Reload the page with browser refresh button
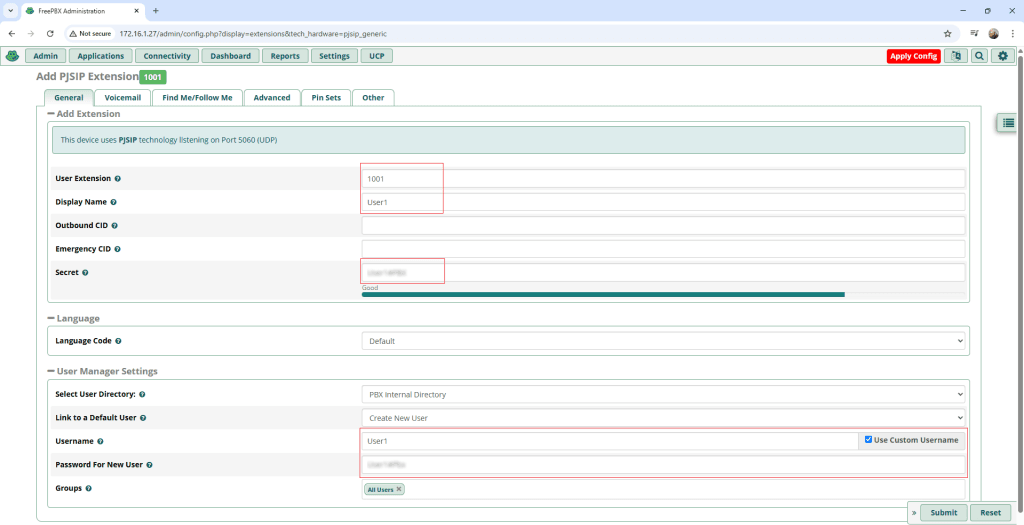The width and height of the screenshot is (1024, 525). [x=50, y=33]
